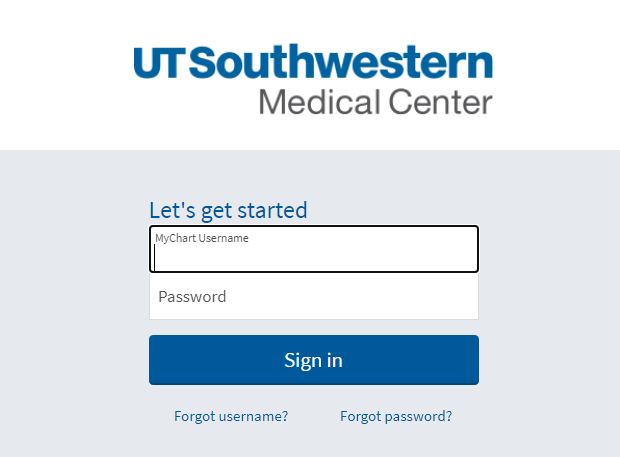Screen dimensions: 620x457
Task: Click the gray Center word in the logo
Action: [x=440, y=102]
